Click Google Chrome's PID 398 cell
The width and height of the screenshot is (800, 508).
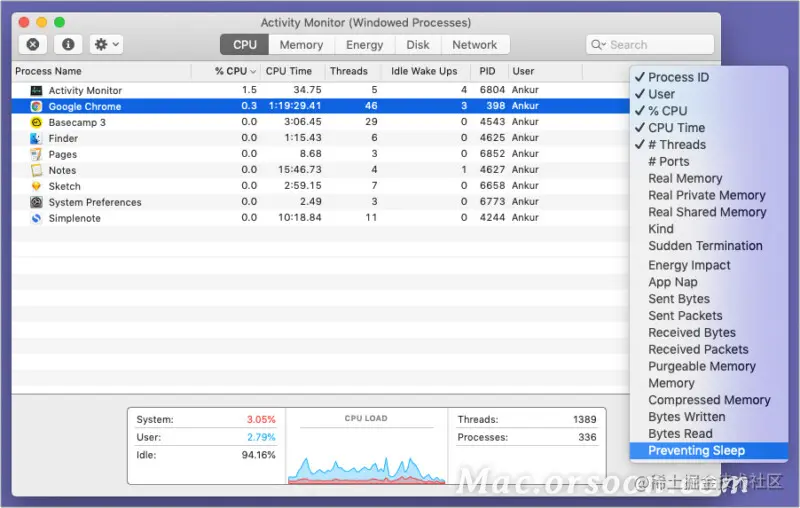click(495, 106)
